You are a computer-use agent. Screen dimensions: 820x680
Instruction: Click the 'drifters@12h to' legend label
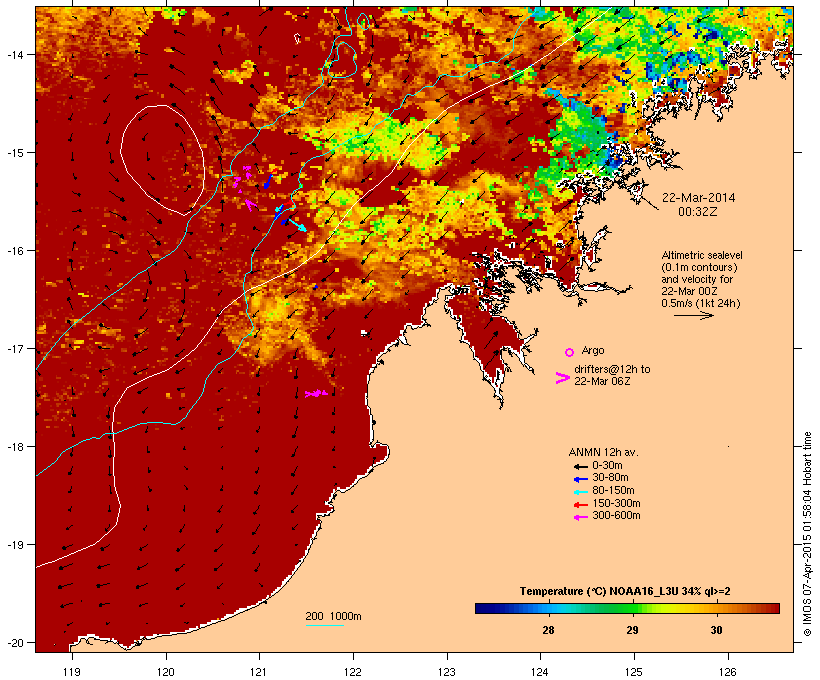612,369
